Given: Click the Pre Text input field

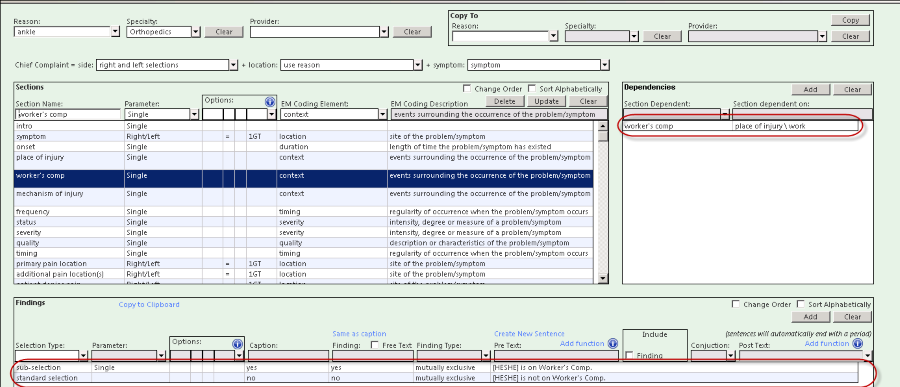Looking at the screenshot, I should 556,355.
